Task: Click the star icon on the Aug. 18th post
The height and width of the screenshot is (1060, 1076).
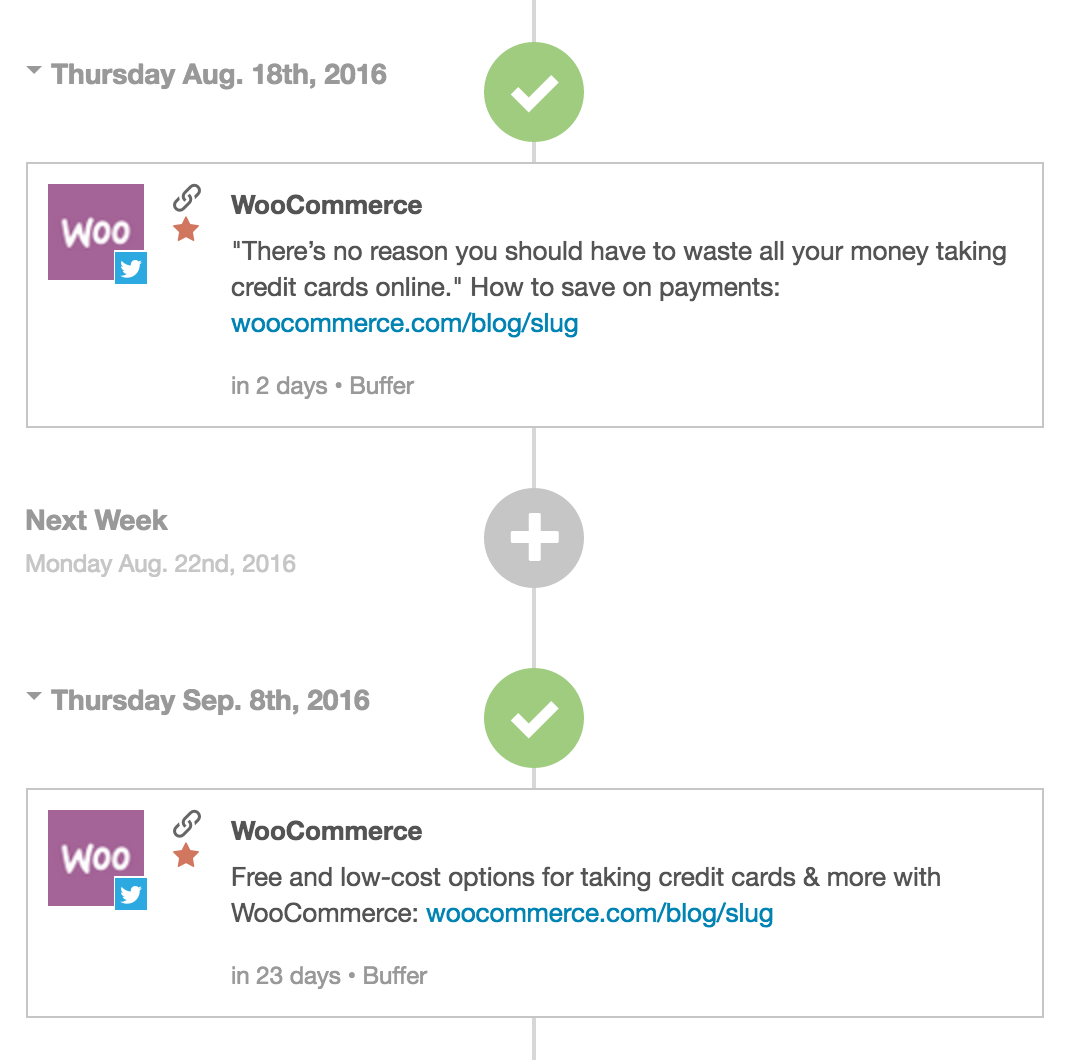Action: tap(186, 230)
